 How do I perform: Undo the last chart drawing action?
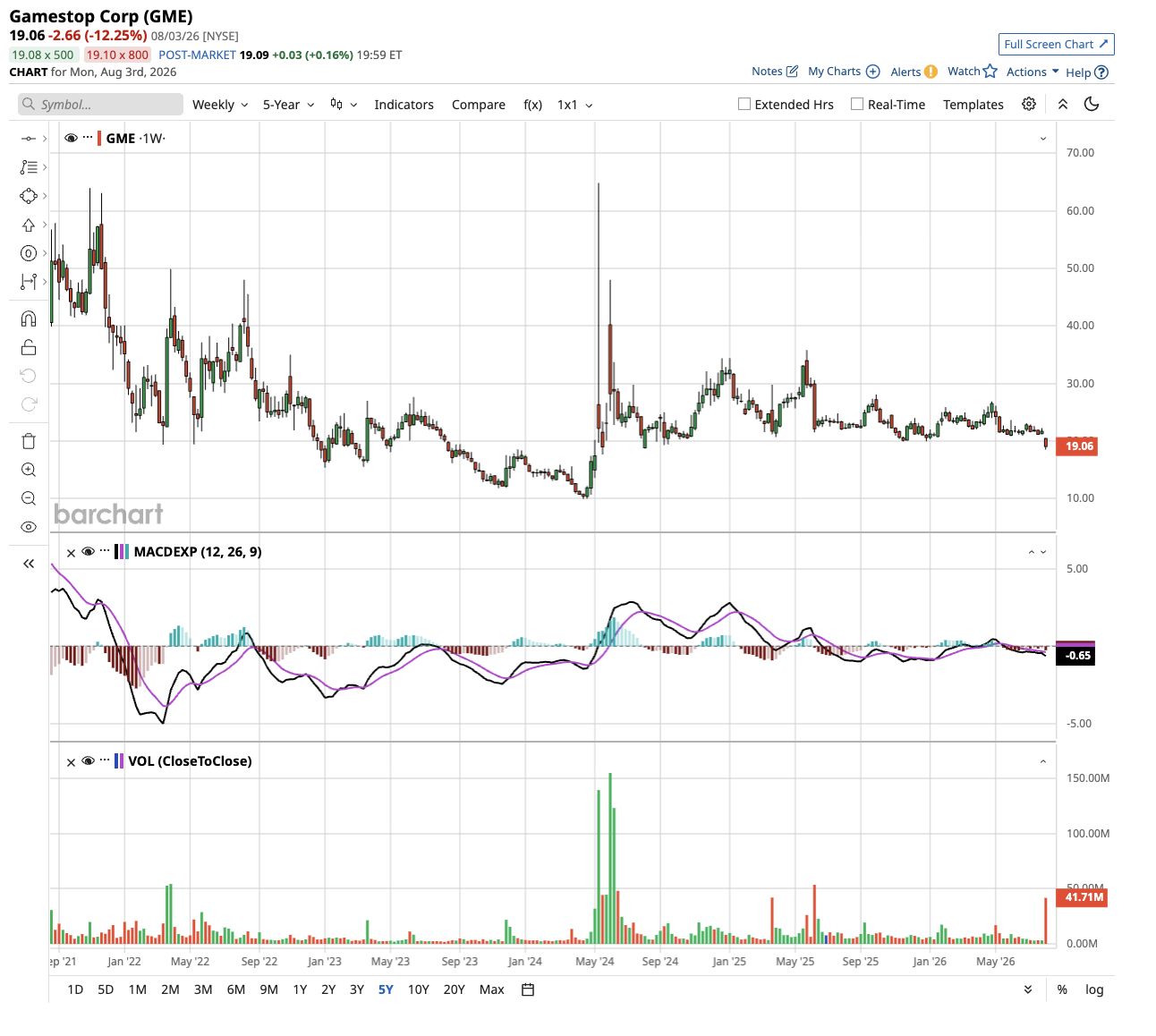point(29,376)
